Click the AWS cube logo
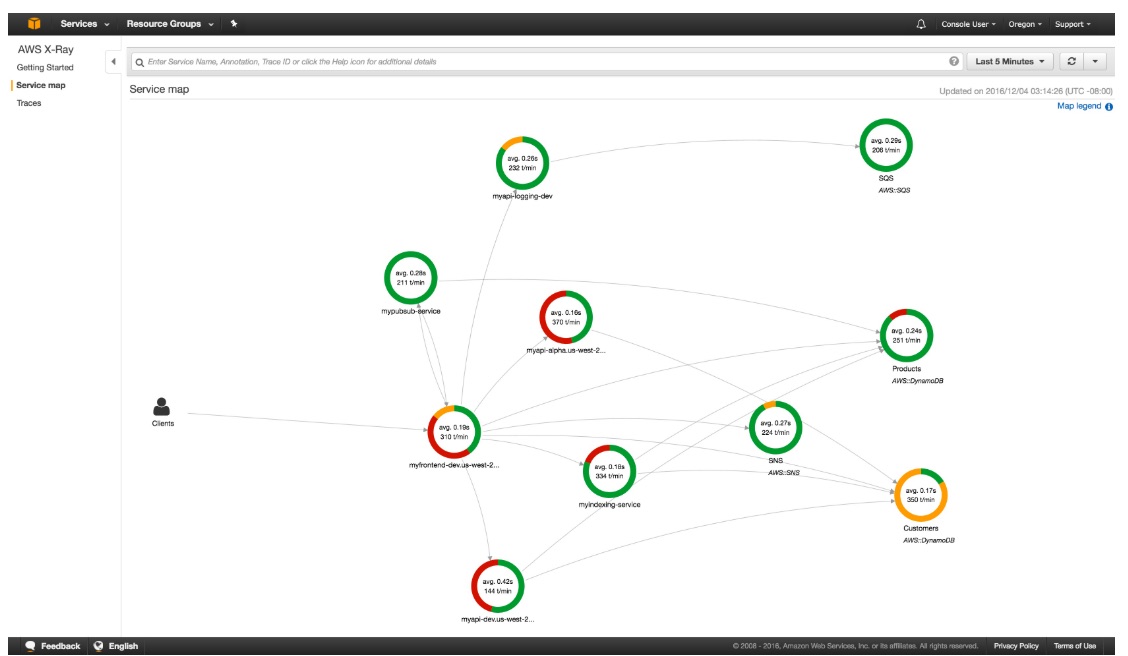Screen dimensions: 1128x656 point(34,24)
